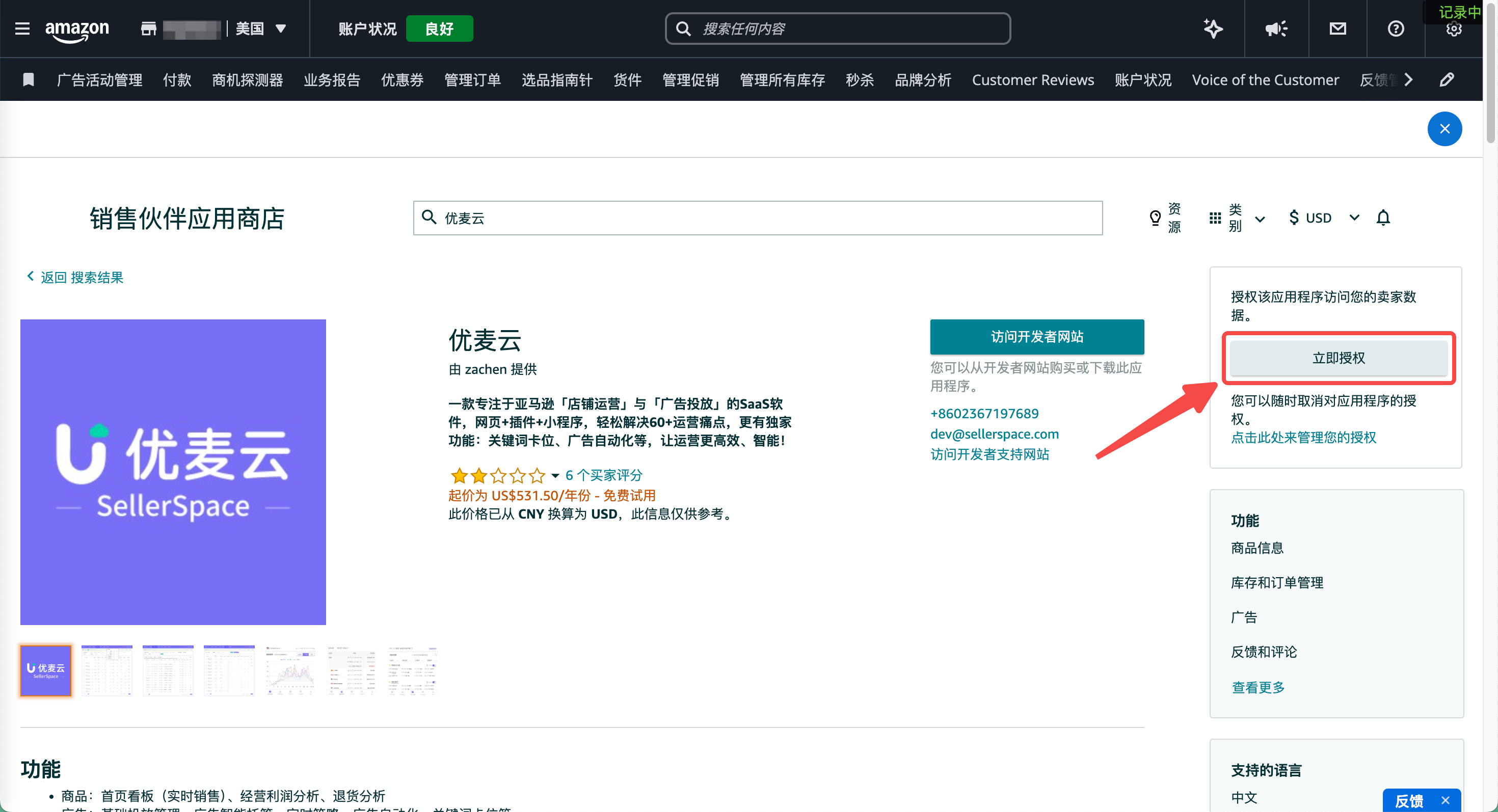Click 查看更多 in the 功能 panel
Viewport: 1498px width, 812px height.
(x=1258, y=687)
